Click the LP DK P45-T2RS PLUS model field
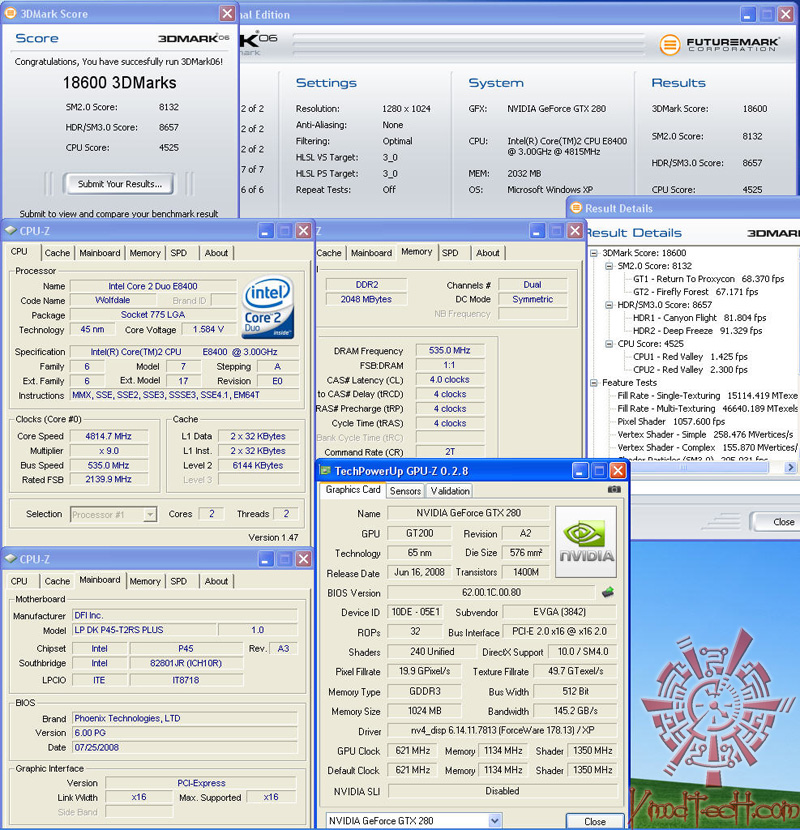The image size is (800, 830). 145,630
